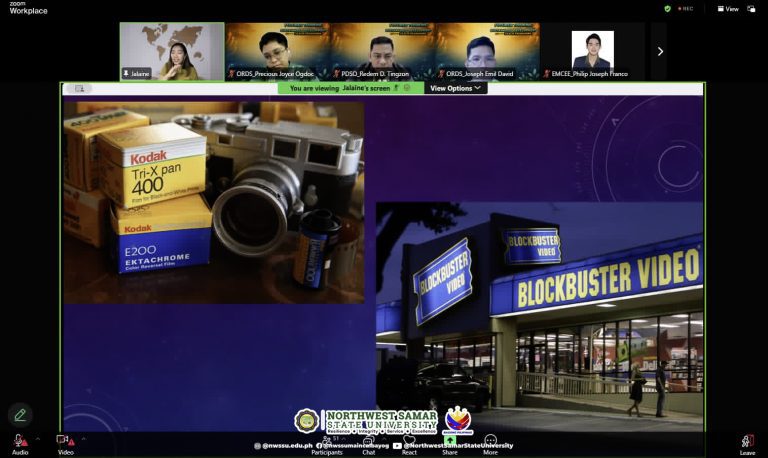Select EMCEE_Philip Joseph Franco thumbnail
Viewport: 768px width, 458px height.
593,51
